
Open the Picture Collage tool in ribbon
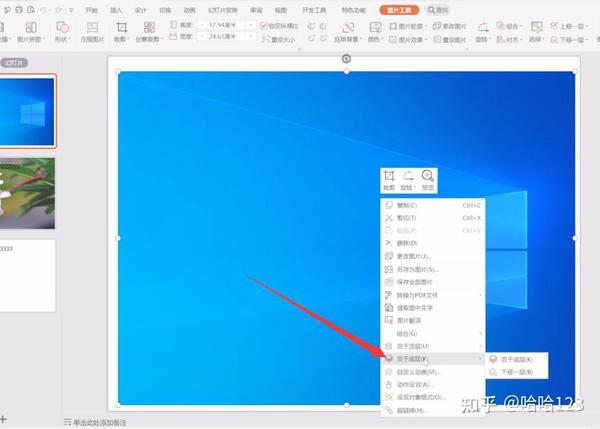(x=31, y=31)
